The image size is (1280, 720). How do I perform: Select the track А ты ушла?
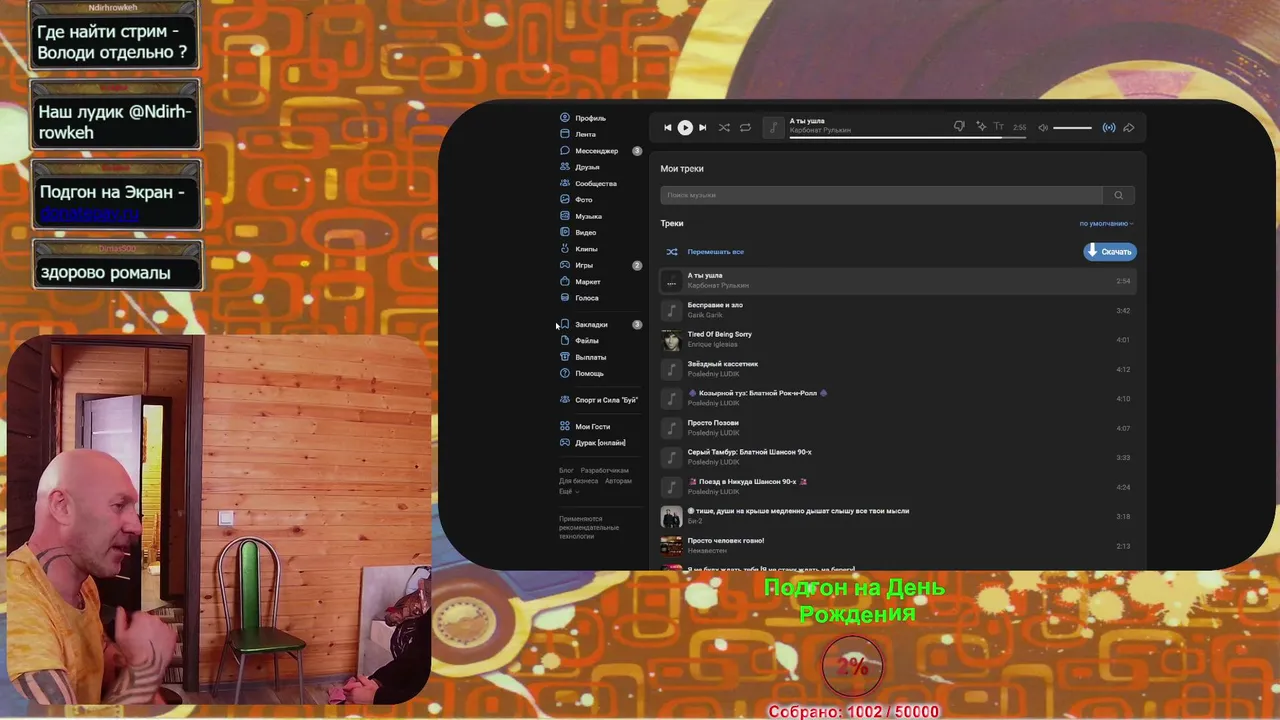898,281
